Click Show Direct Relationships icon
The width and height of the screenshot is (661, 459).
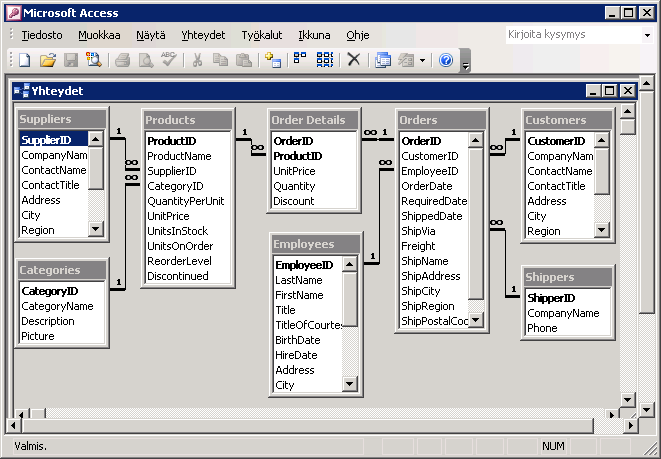[x=300, y=59]
